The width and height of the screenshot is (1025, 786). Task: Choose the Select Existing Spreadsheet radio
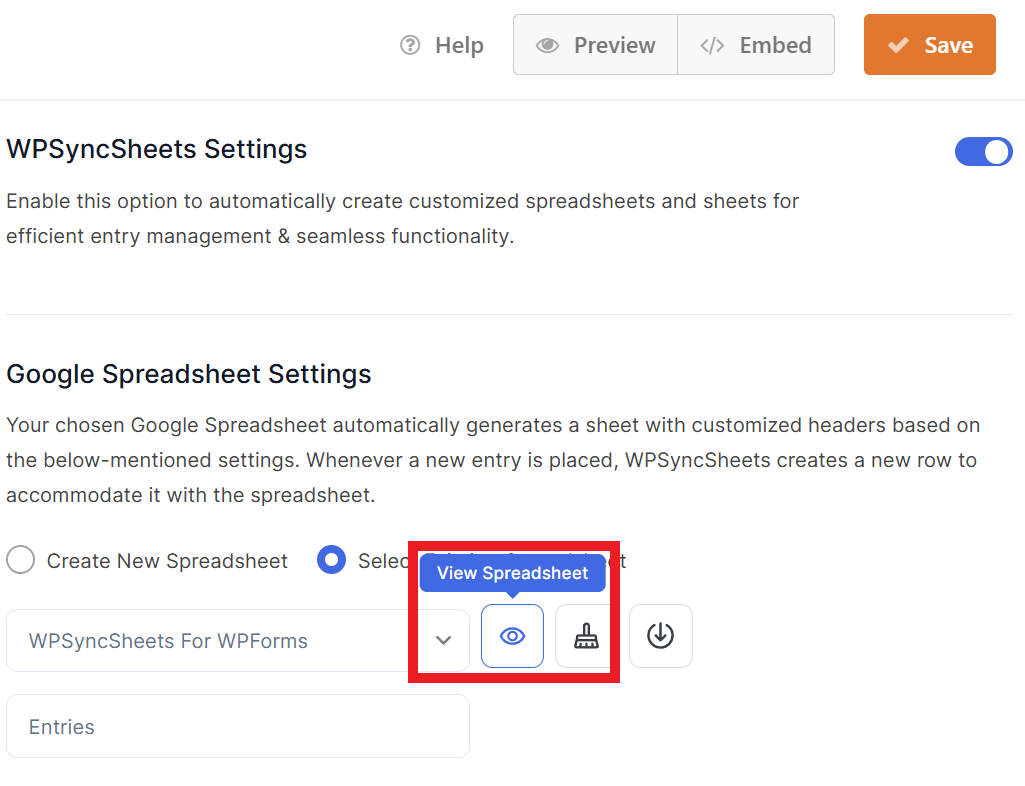coord(331,560)
